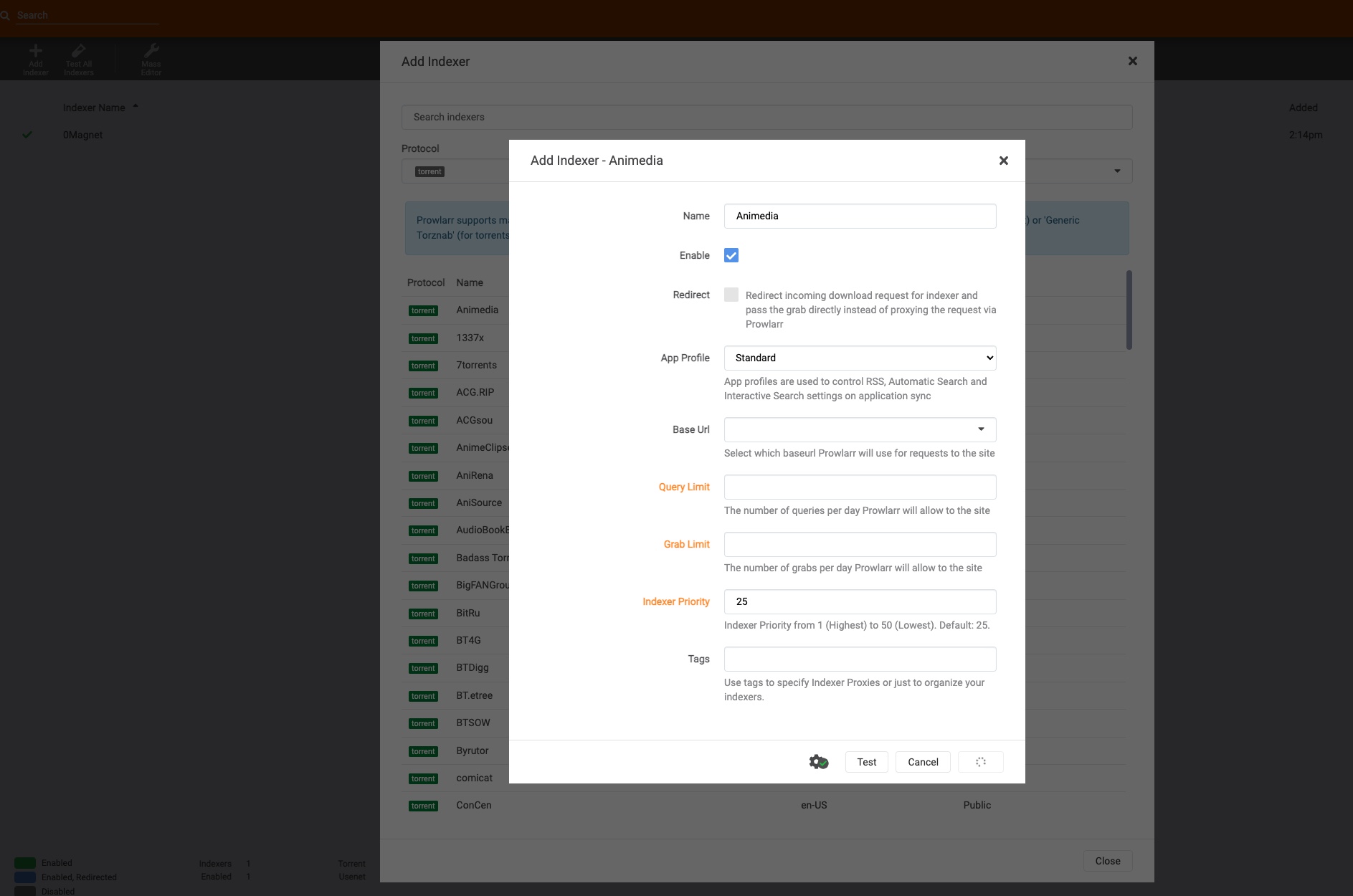Click the search magnifier icon in header

[x=5, y=15]
